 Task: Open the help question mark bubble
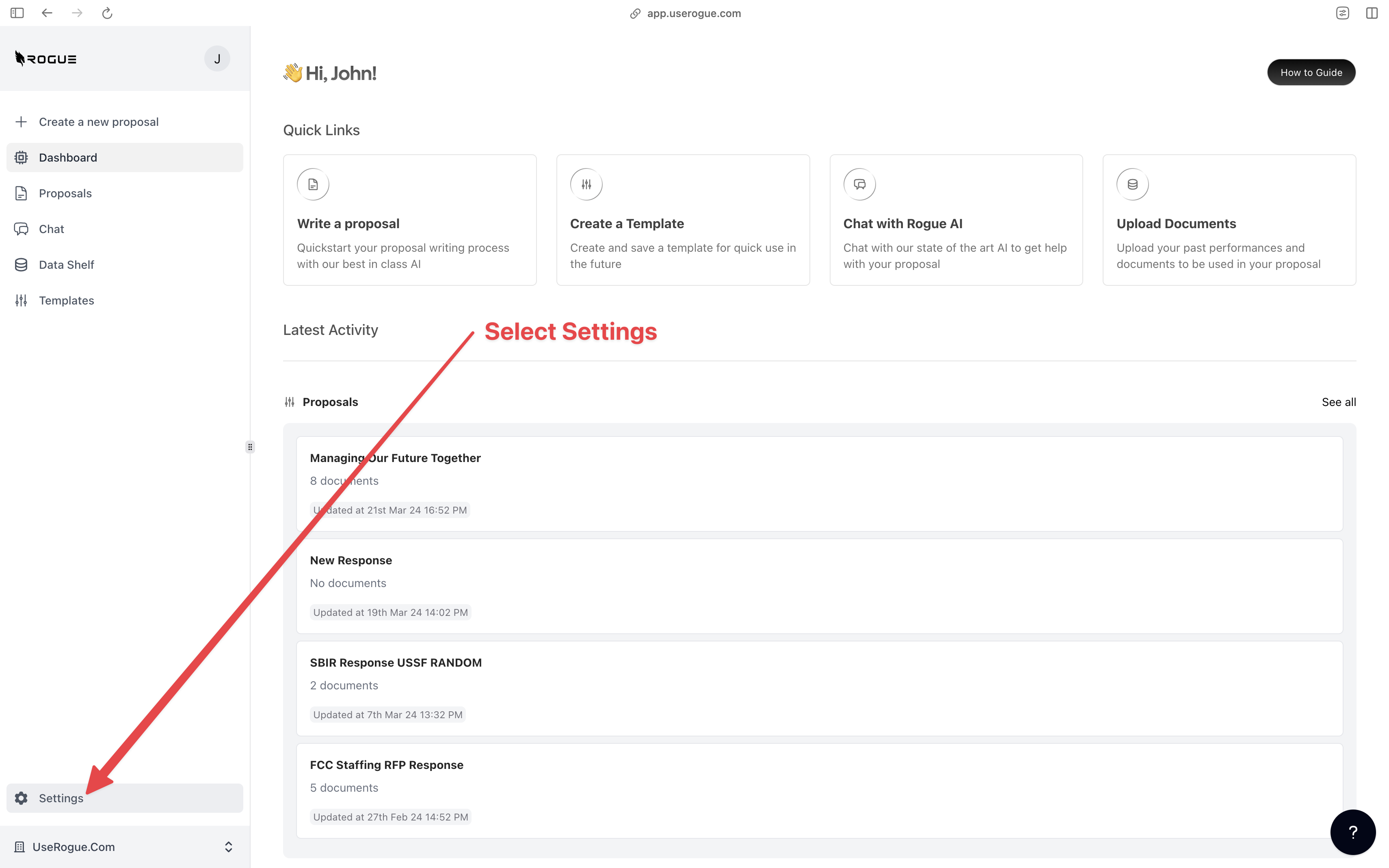click(1352, 832)
